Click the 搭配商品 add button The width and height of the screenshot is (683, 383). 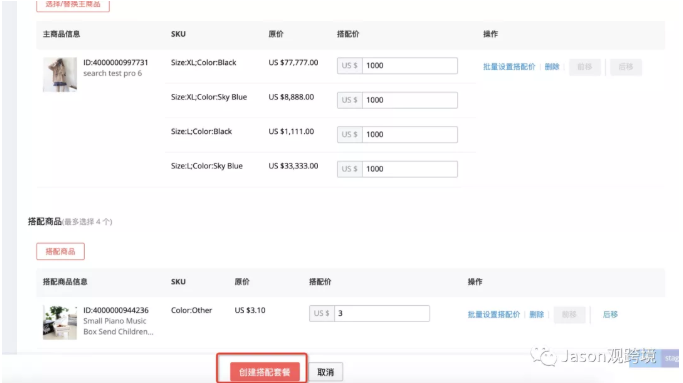(x=60, y=251)
